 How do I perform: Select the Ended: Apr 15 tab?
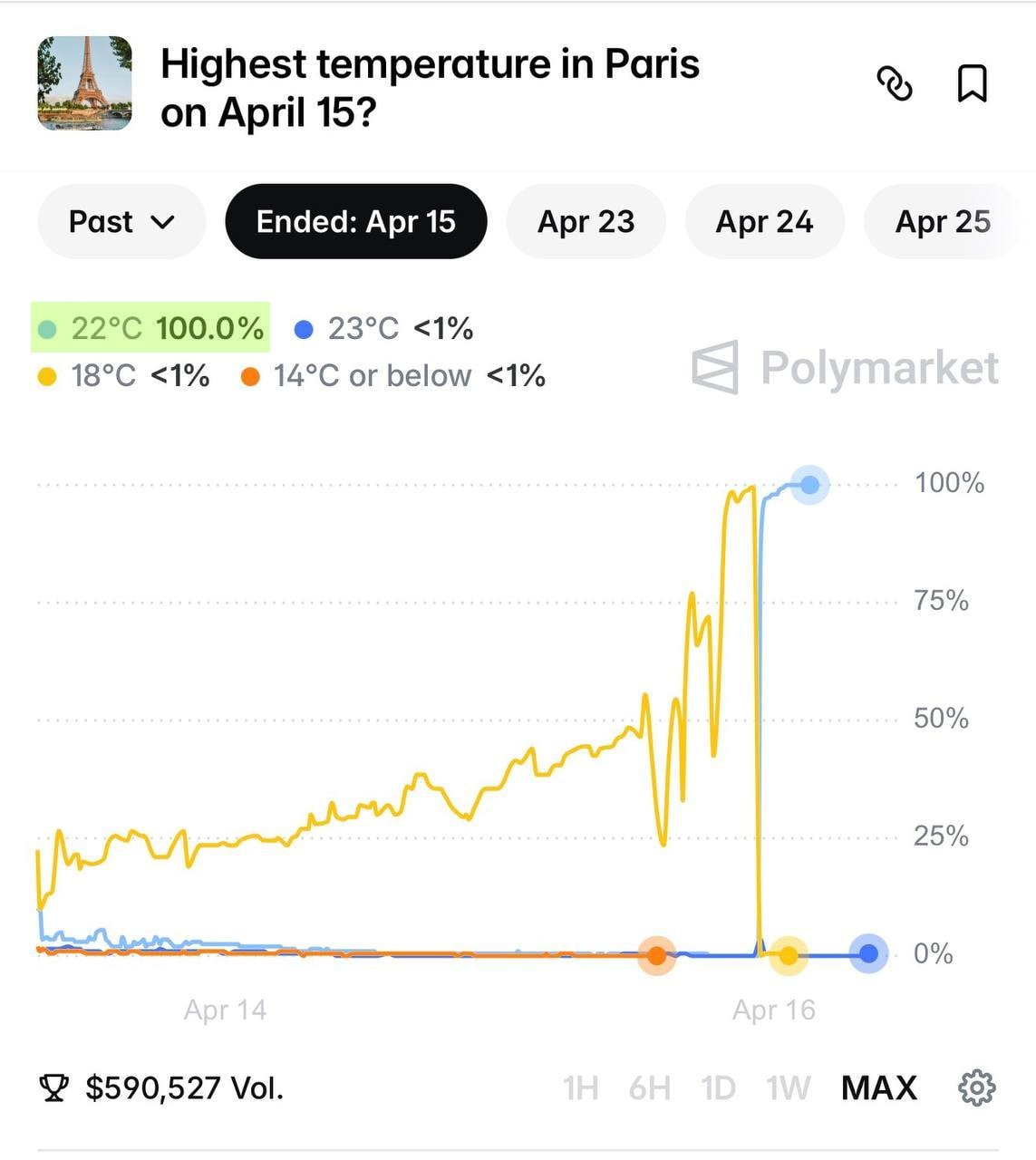[x=355, y=222]
